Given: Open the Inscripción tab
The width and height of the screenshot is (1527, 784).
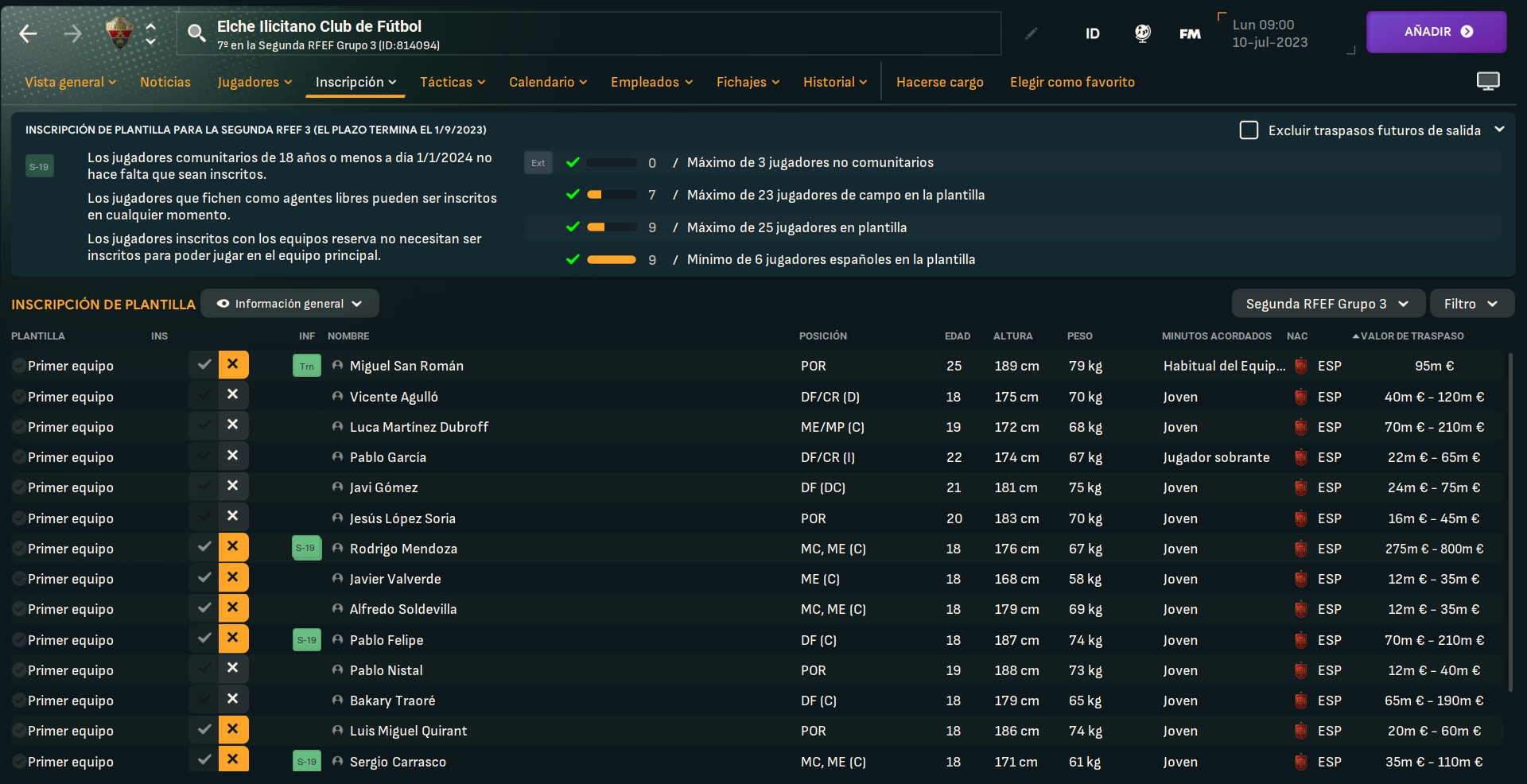Looking at the screenshot, I should coord(356,82).
